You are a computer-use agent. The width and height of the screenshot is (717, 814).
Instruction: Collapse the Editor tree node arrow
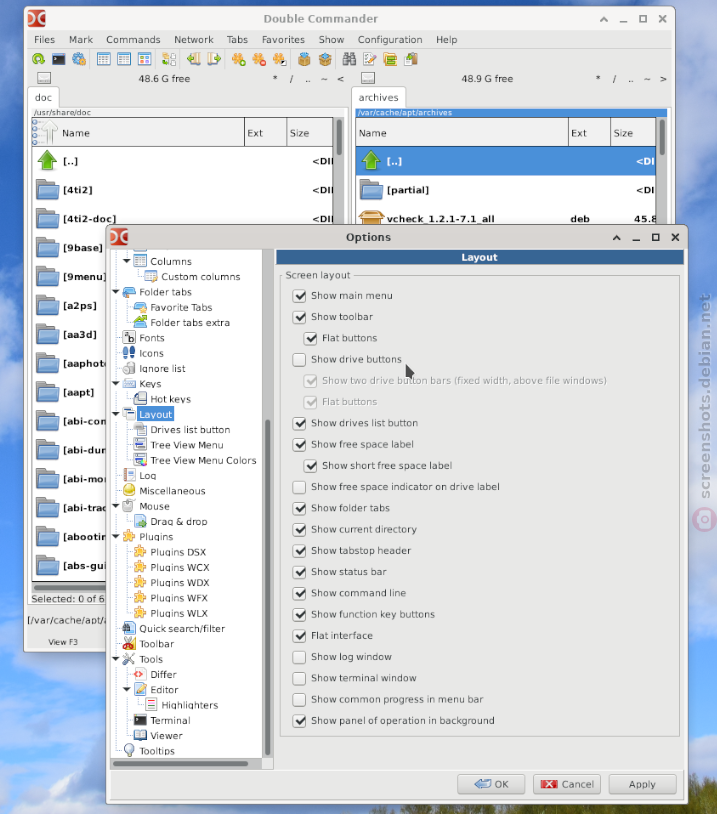[127, 690]
